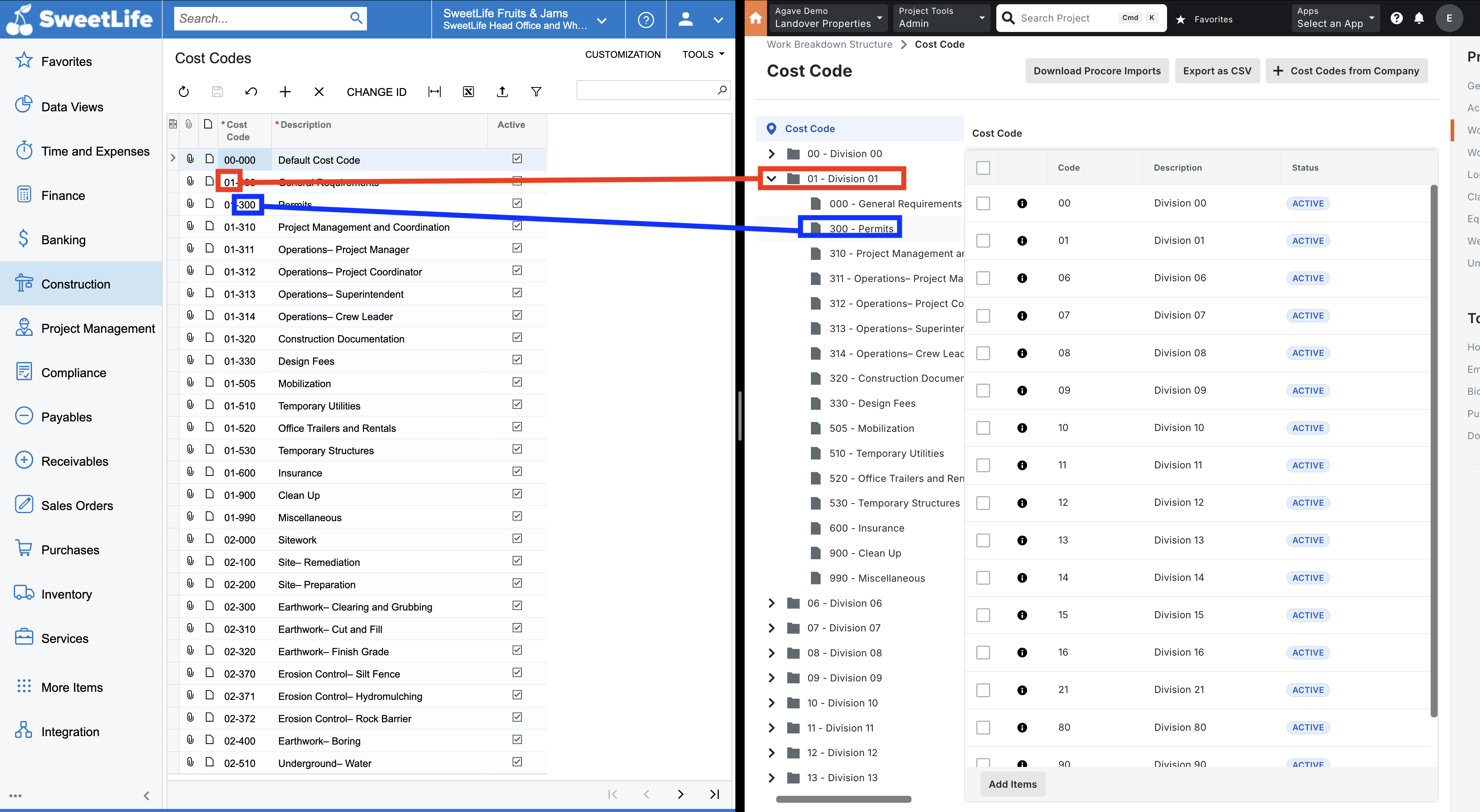Select the 330 - Design Fees tree item
This screenshot has width=1480, height=812.
(x=871, y=403)
